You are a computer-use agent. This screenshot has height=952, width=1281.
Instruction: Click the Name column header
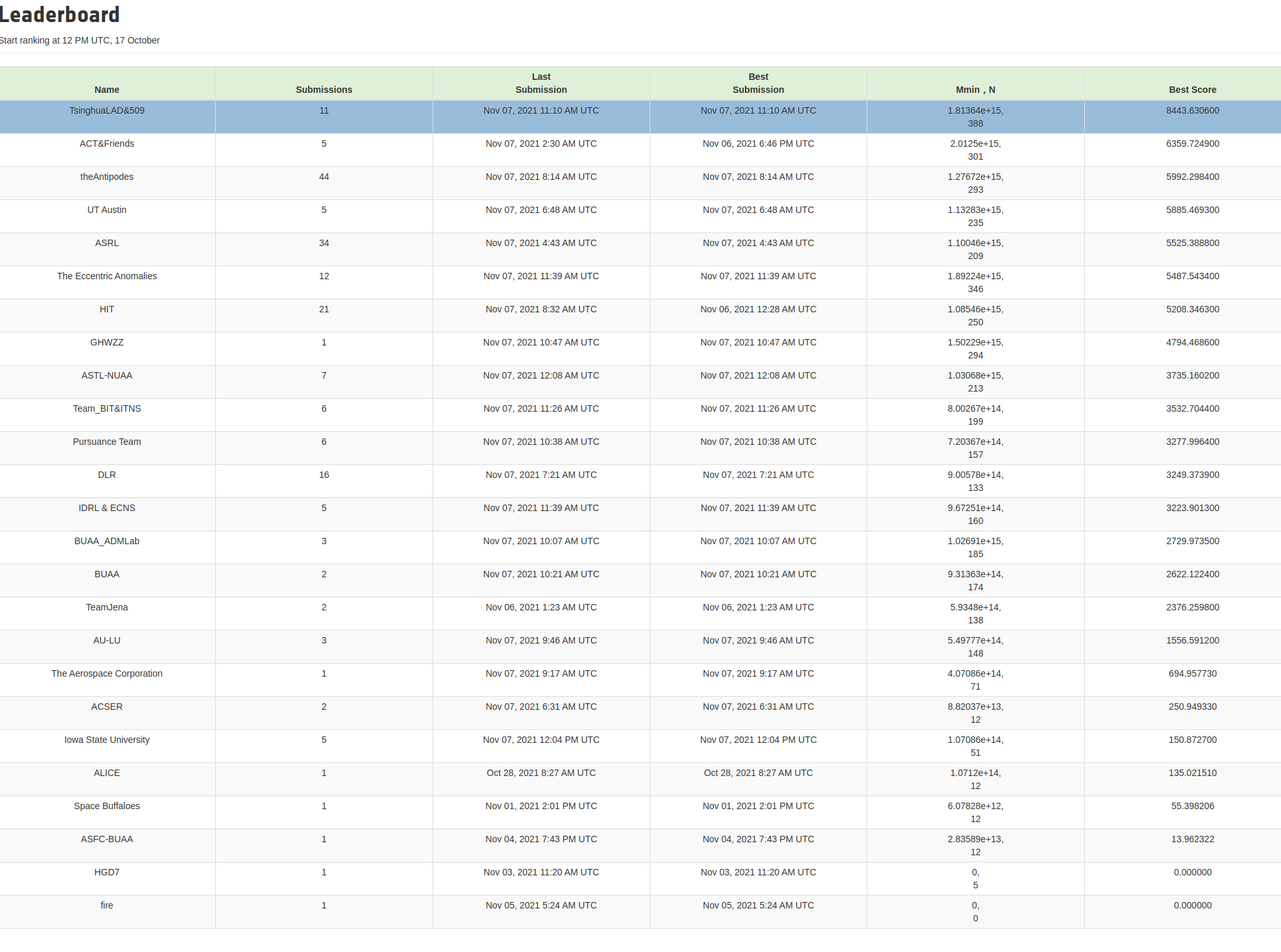[107, 90]
